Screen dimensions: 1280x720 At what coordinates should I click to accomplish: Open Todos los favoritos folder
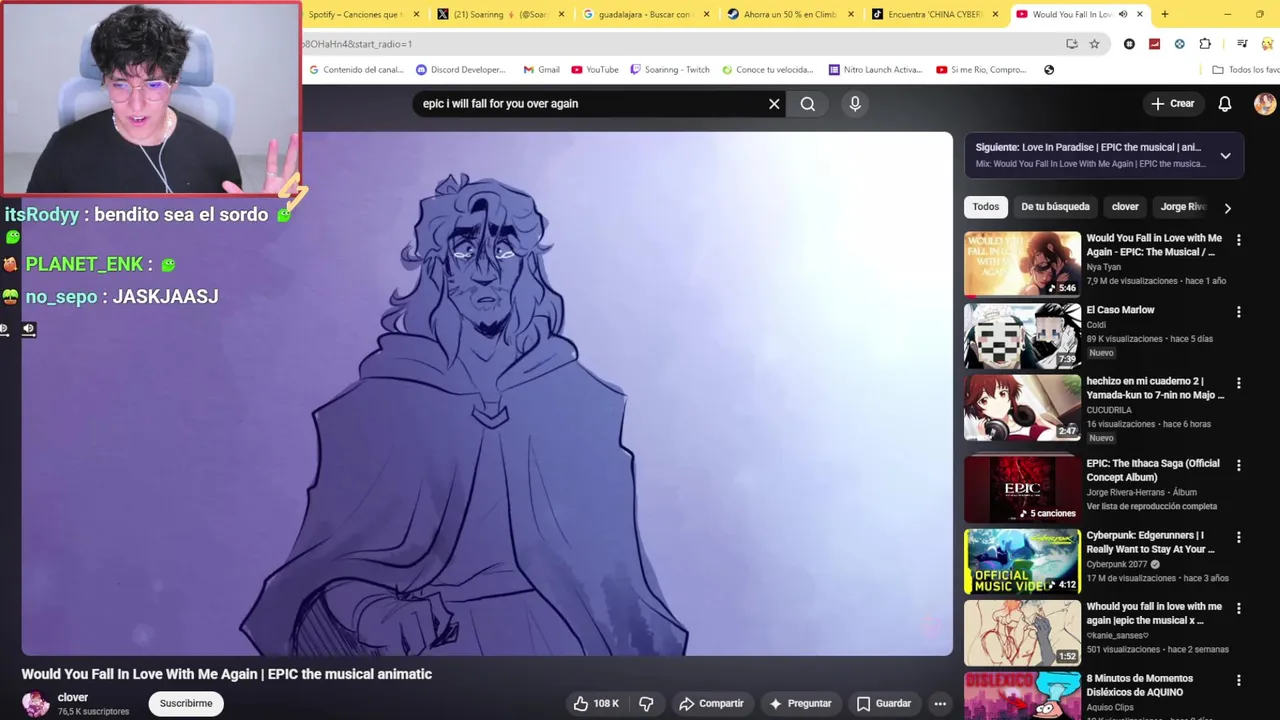coord(1245,70)
